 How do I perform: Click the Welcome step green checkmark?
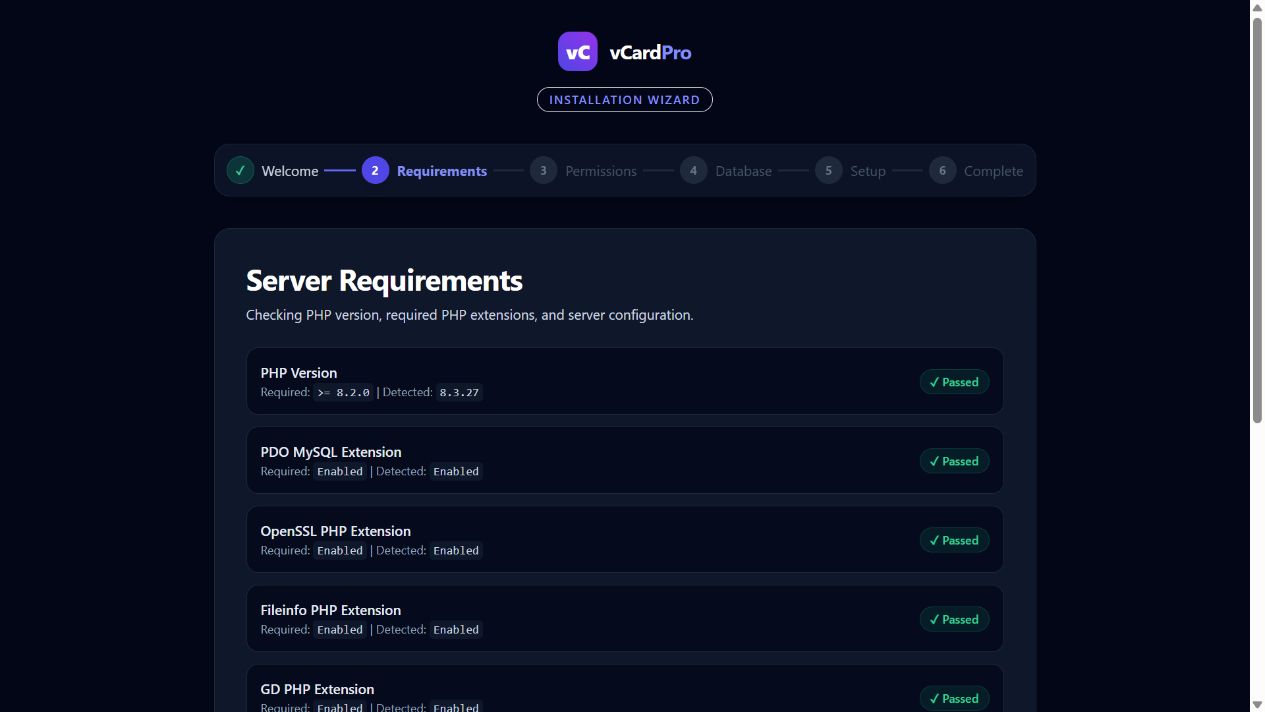pos(240,170)
